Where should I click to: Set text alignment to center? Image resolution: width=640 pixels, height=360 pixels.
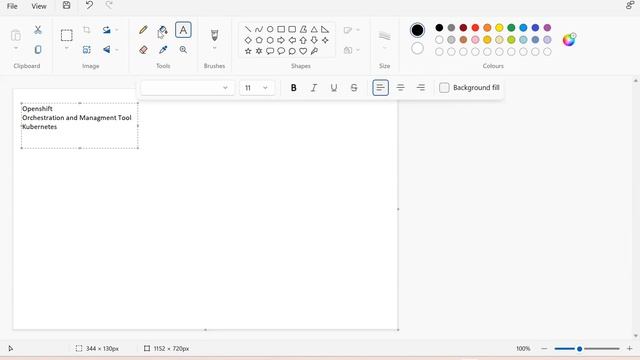[400, 88]
